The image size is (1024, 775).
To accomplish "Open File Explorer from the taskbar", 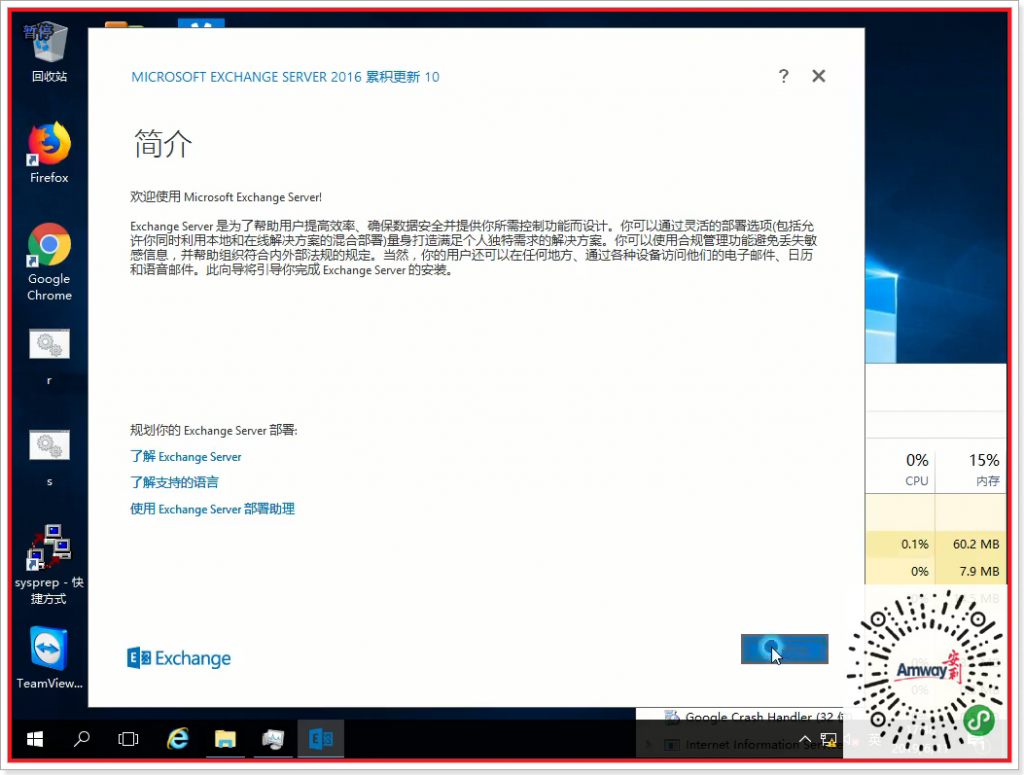I will point(225,739).
